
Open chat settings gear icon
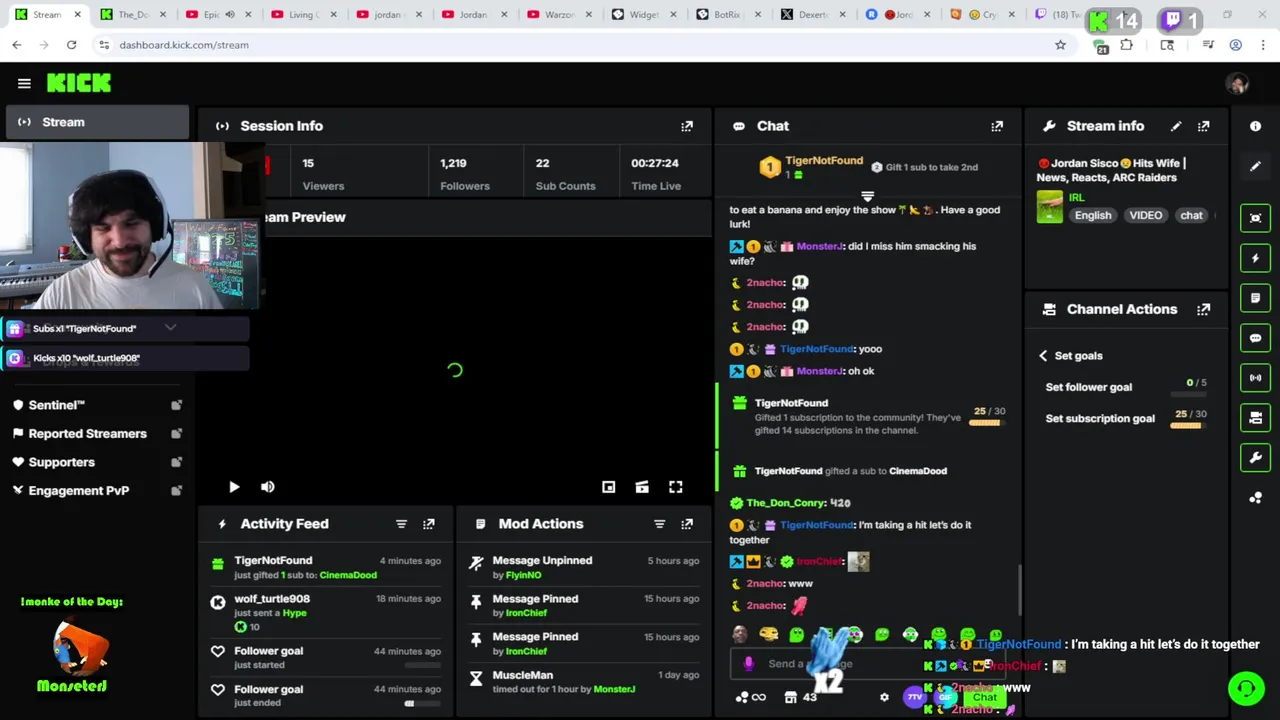click(884, 697)
